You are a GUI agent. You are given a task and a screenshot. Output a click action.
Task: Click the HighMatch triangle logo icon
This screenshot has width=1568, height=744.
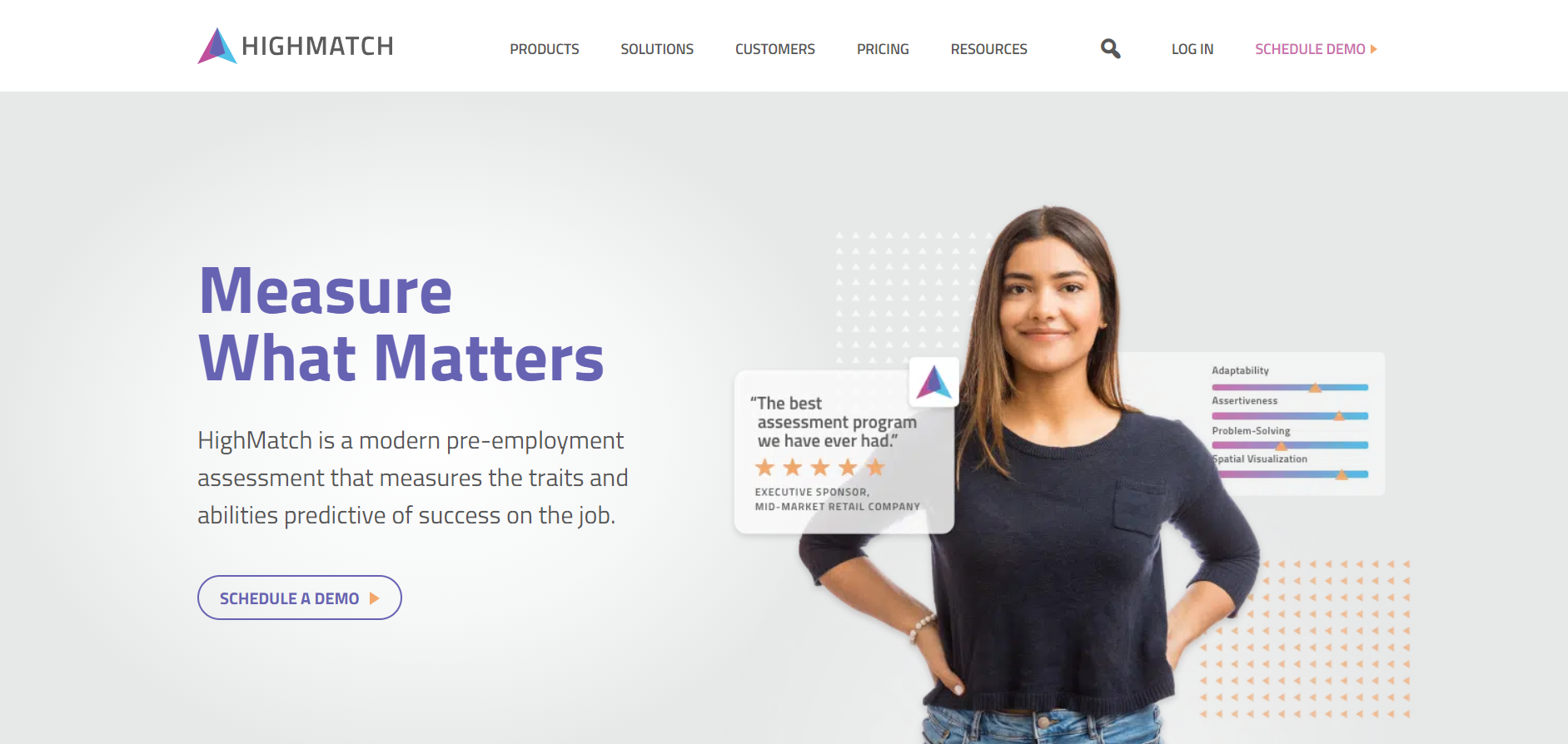click(217, 46)
